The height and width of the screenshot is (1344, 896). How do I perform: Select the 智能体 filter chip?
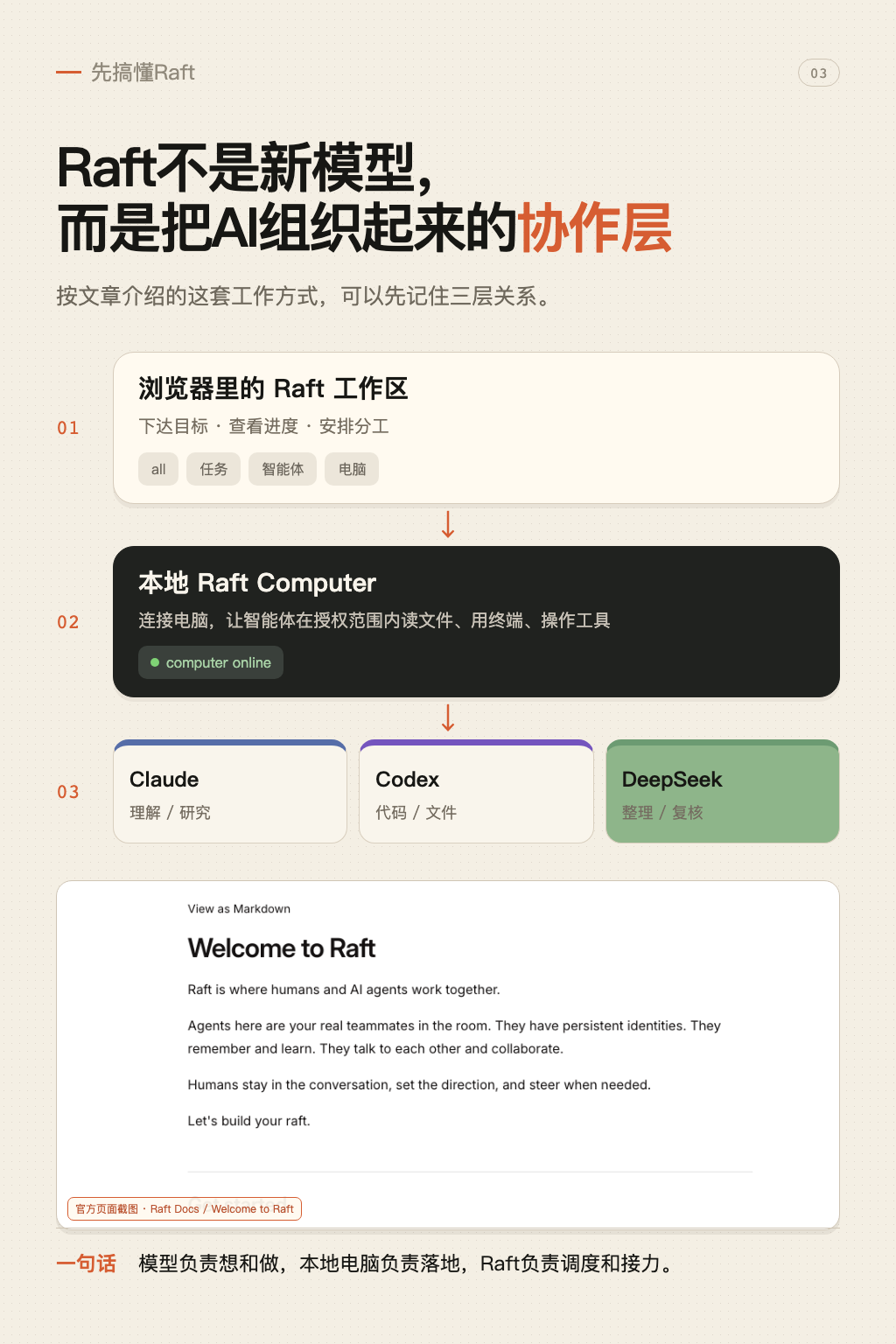coord(283,469)
